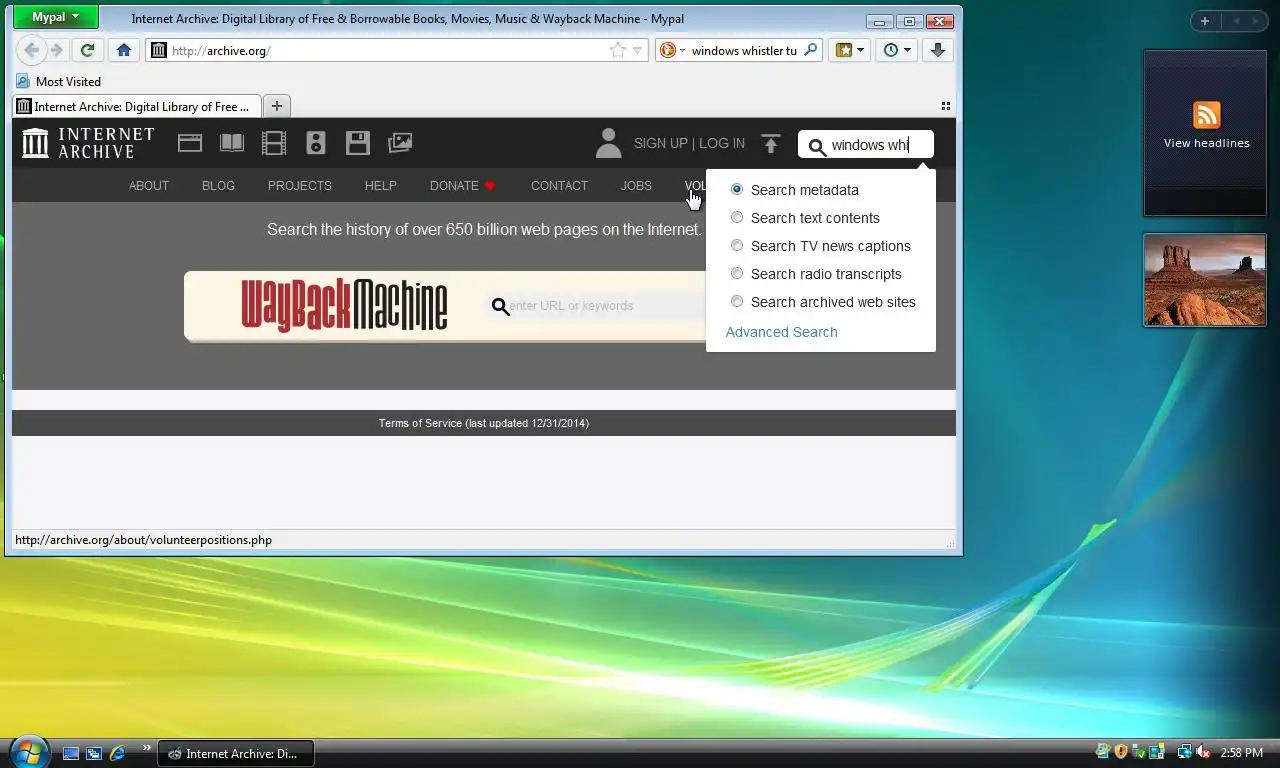The image size is (1280, 768).
Task: Select the Internet Archive browser tab
Action: click(x=137, y=106)
